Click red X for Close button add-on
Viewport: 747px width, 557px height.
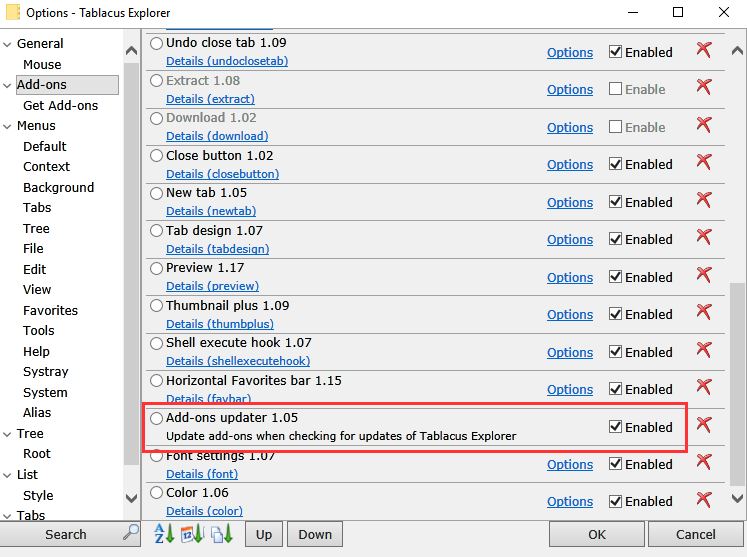(704, 162)
